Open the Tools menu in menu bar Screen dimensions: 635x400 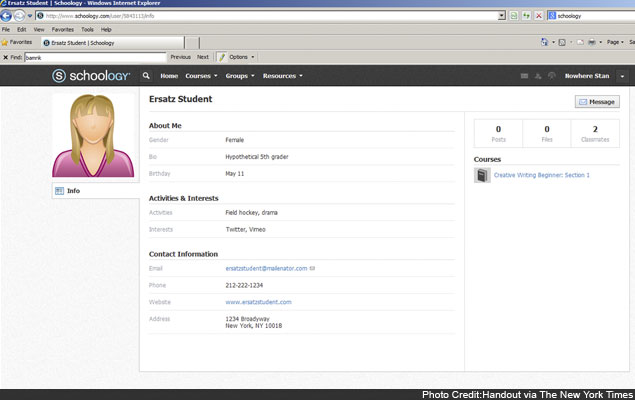point(87,30)
